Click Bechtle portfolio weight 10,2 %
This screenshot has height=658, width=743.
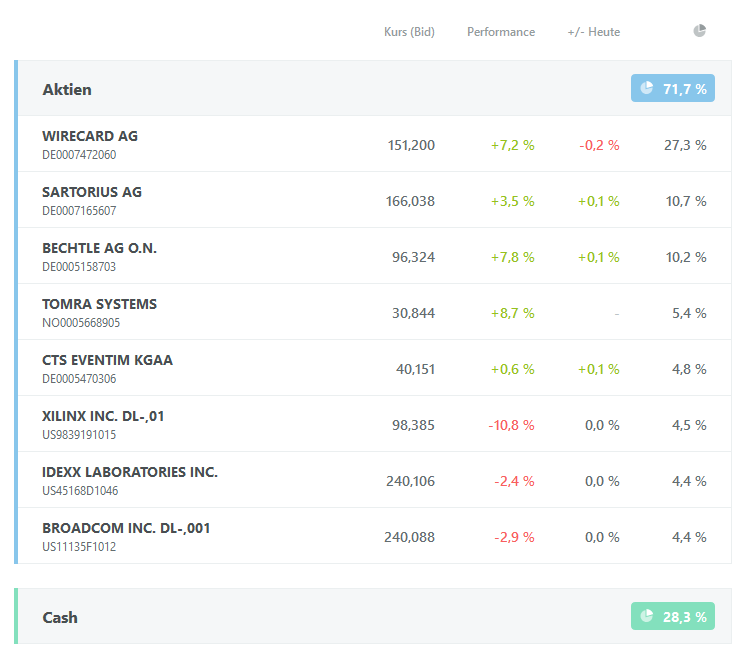tap(686, 257)
